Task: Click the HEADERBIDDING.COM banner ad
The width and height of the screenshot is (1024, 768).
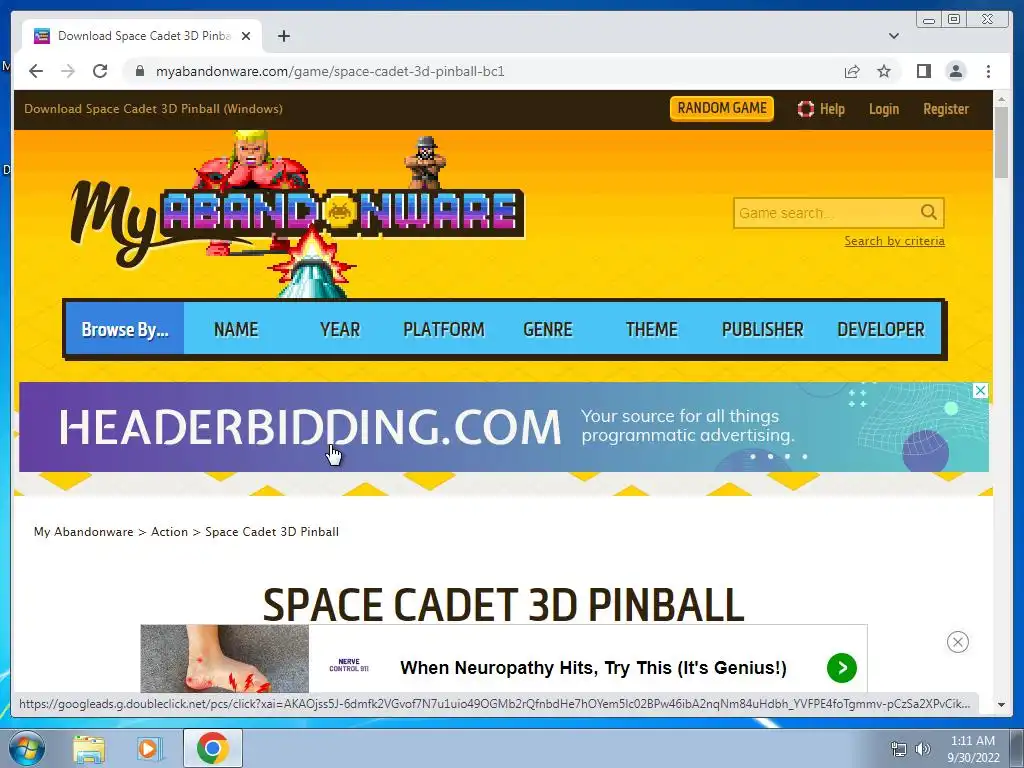Action: click(503, 427)
